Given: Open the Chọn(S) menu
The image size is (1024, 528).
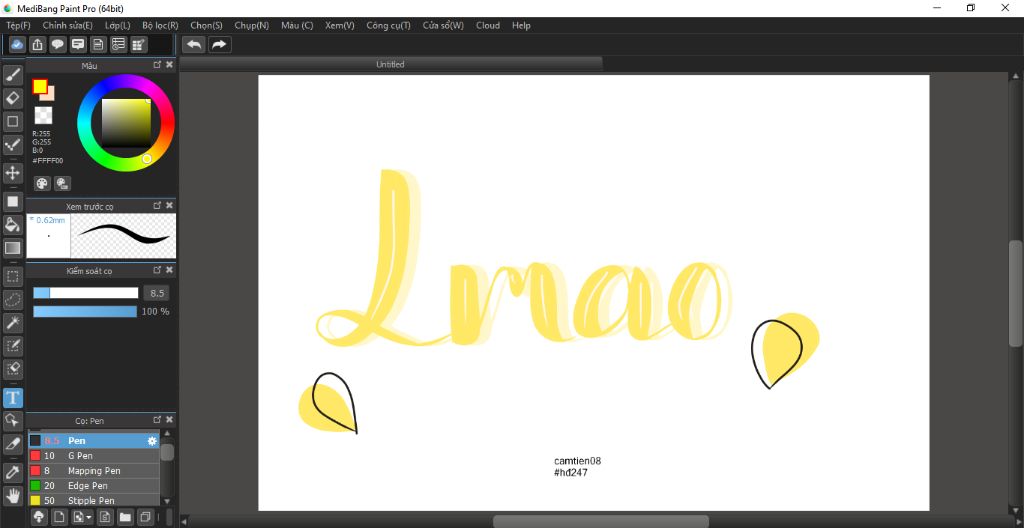Looking at the screenshot, I should coord(206,25).
